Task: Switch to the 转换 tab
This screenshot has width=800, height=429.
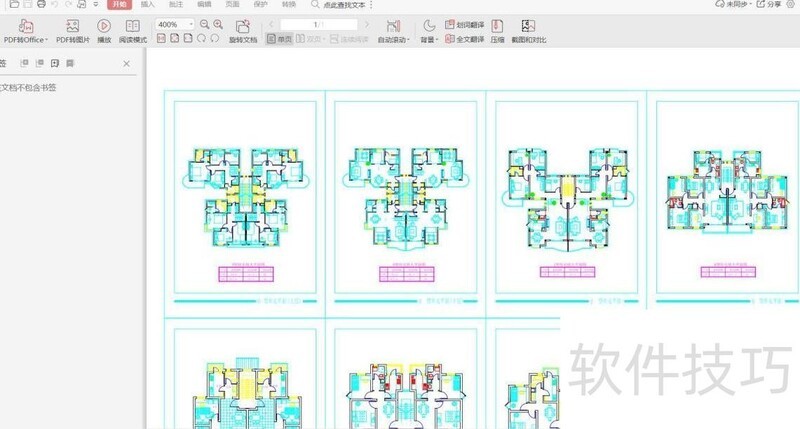Action: (289, 4)
